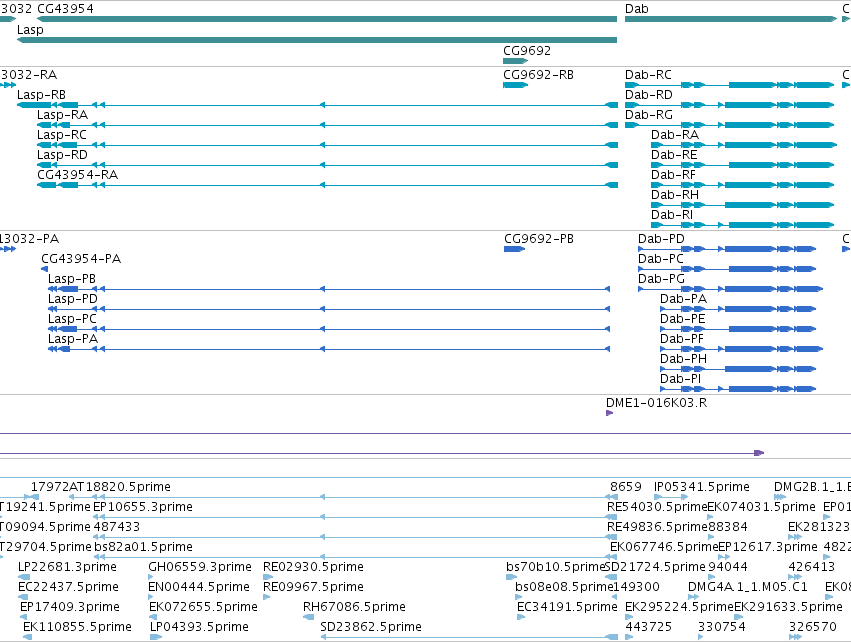This screenshot has height=642, width=851.
Task: Select the Dab-PF protein label
Action: pyautogui.click(x=682, y=339)
